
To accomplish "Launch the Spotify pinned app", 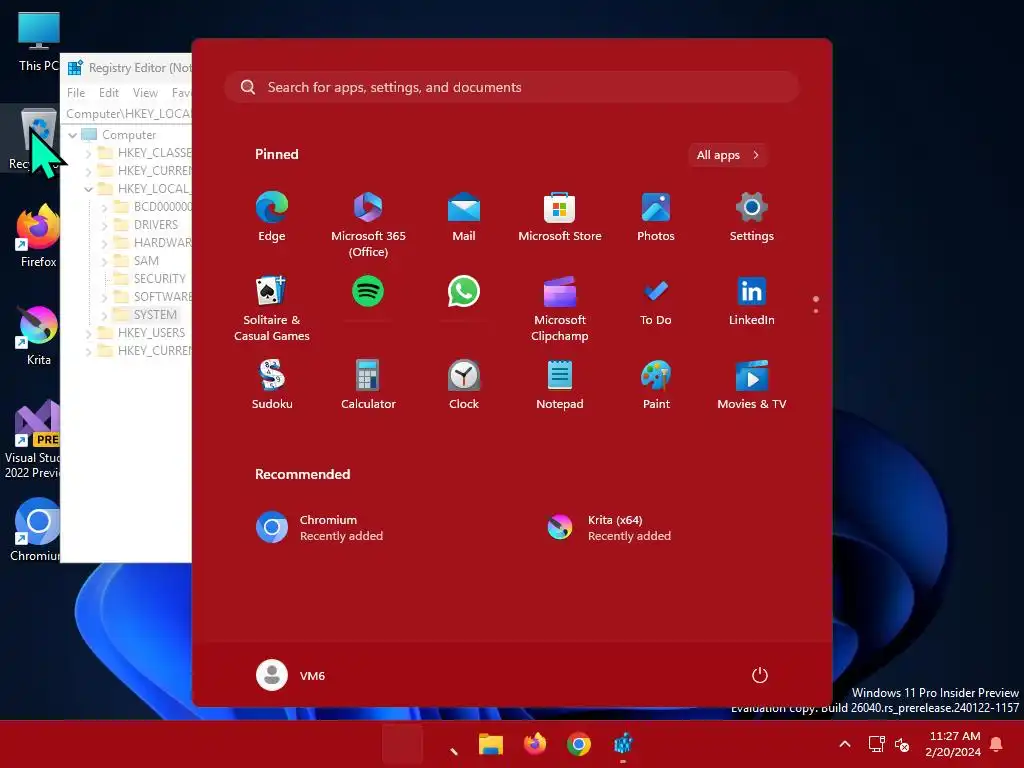I will [x=368, y=291].
